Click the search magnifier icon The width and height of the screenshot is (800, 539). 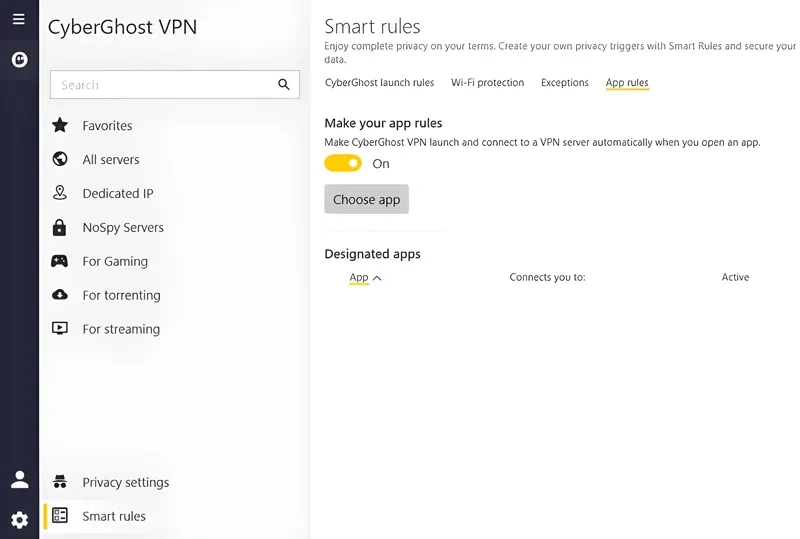(x=284, y=84)
